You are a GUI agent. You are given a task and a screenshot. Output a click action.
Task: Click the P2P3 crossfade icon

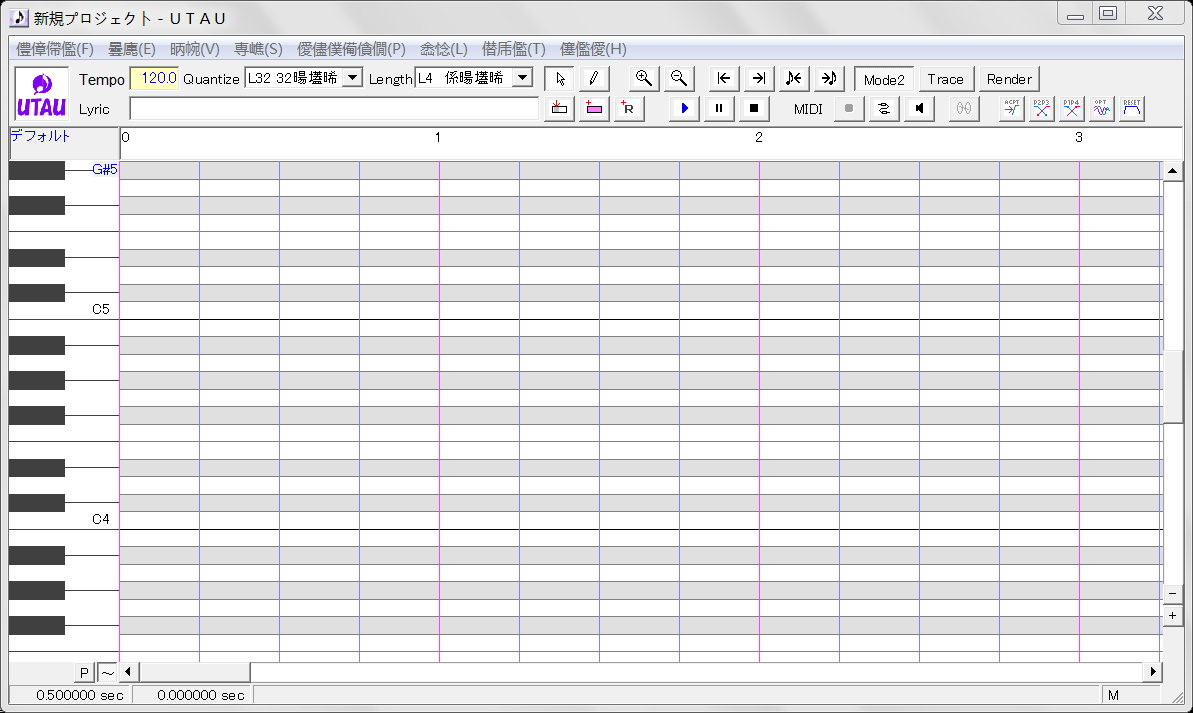point(1042,108)
